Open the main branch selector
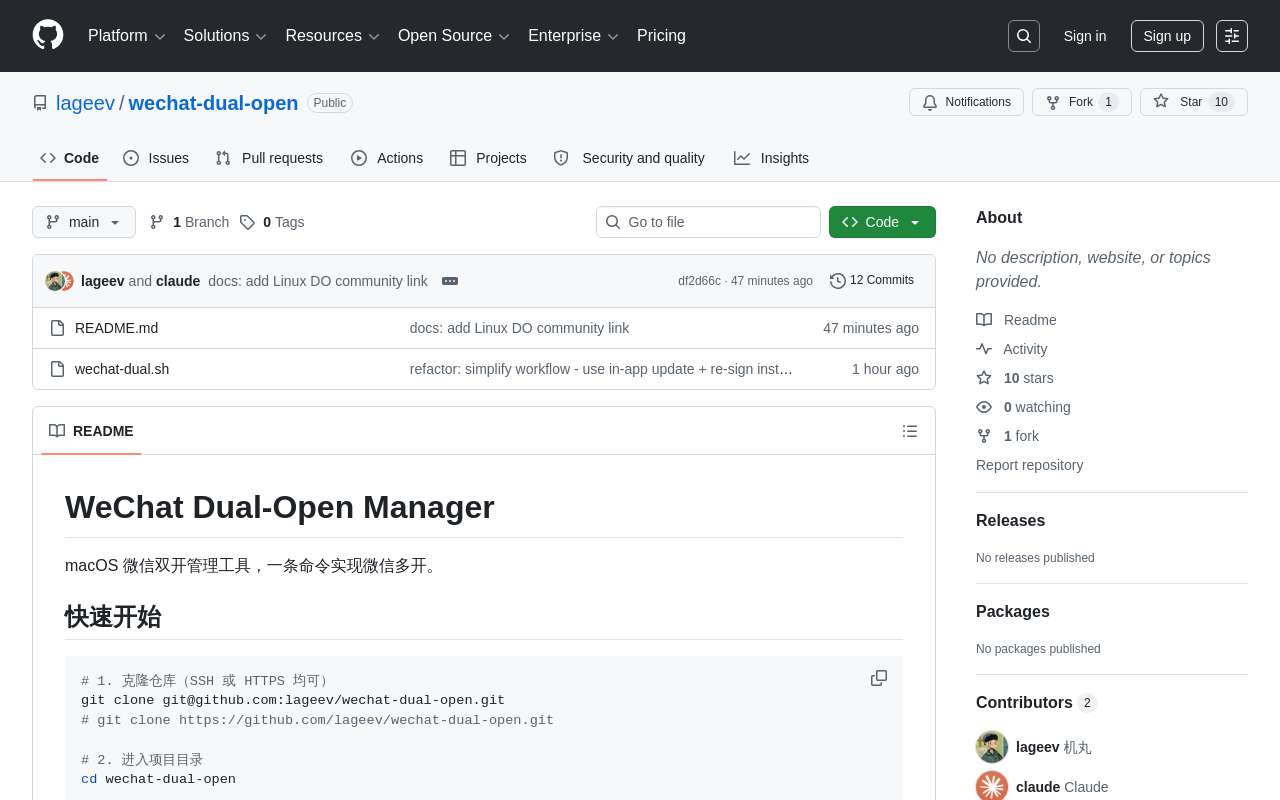The height and width of the screenshot is (800, 1280). pos(84,222)
